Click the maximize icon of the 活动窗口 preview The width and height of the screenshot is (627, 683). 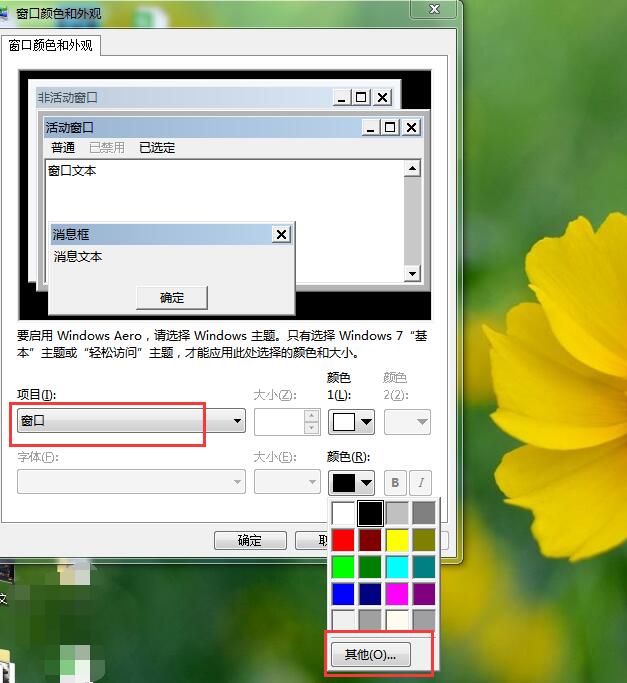pyautogui.click(x=390, y=128)
